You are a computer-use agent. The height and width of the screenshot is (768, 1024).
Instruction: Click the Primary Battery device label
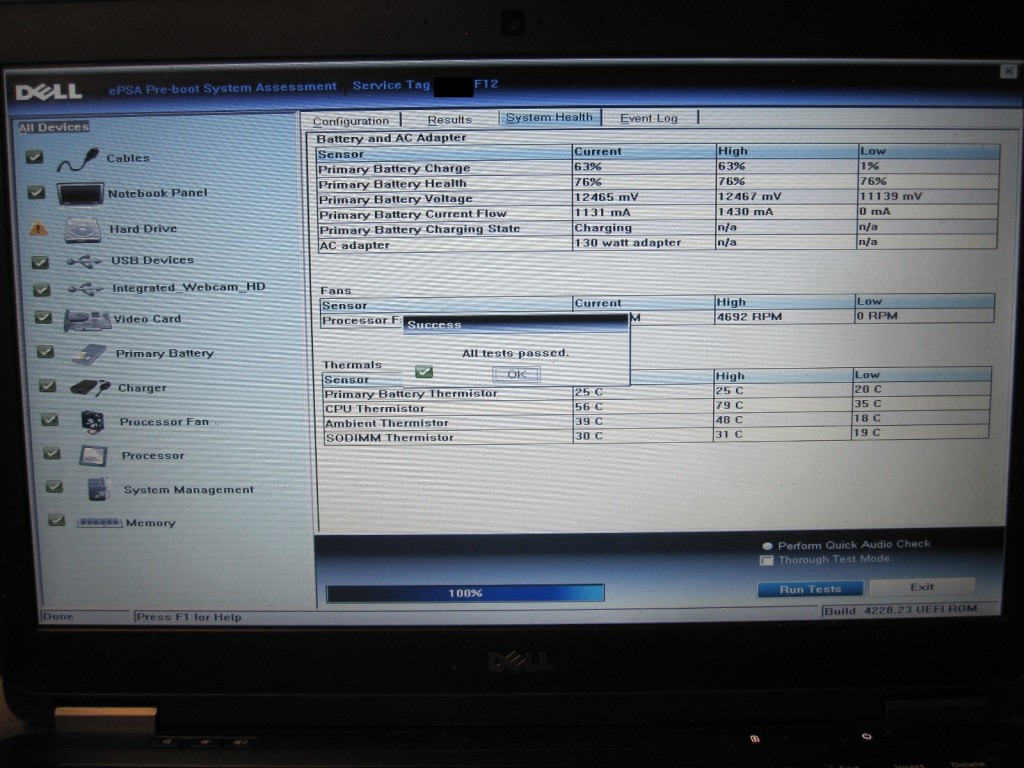pyautogui.click(x=165, y=353)
